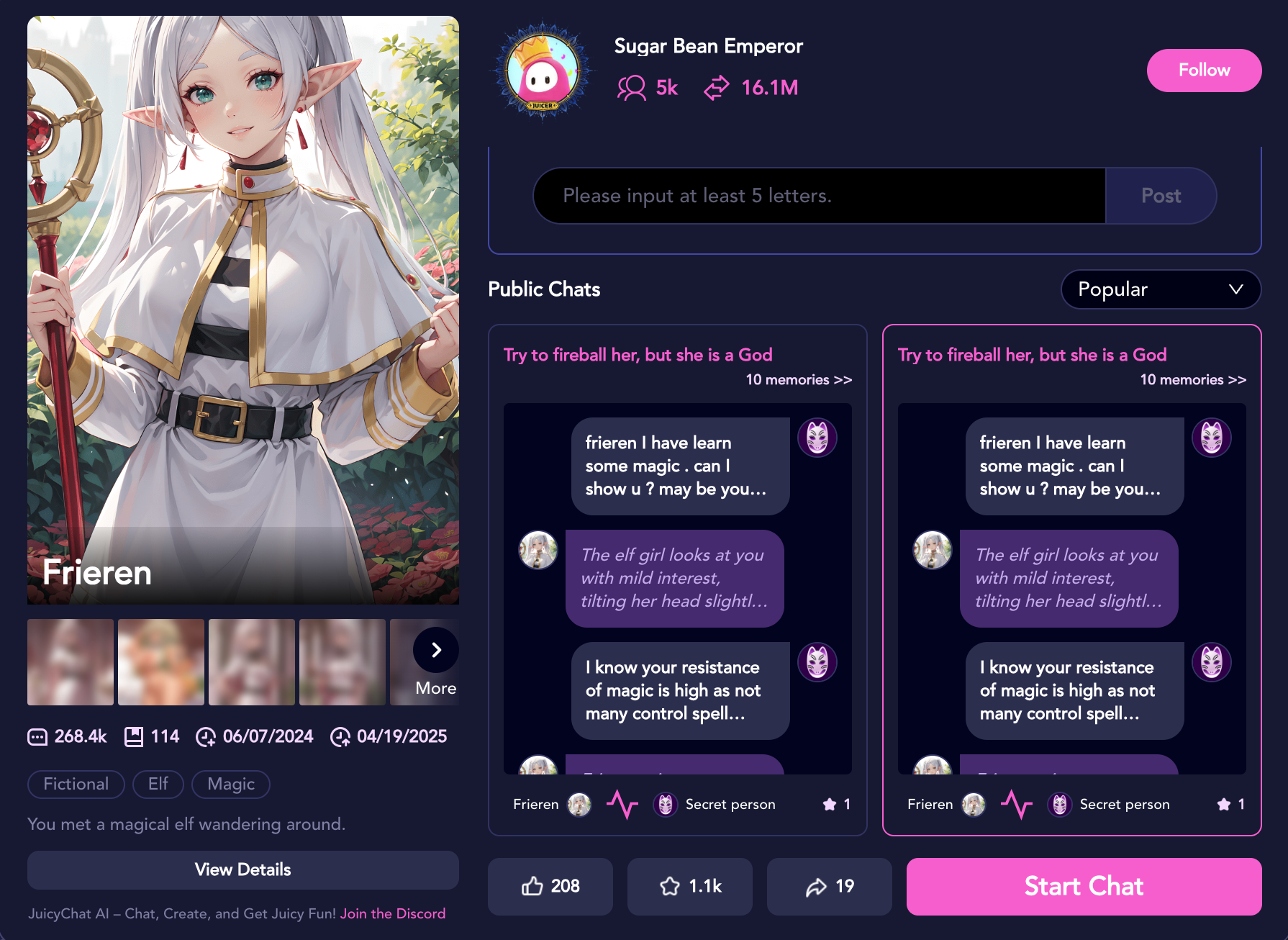Image resolution: width=1288 pixels, height=940 pixels.
Task: Click the bookmark icon beside 114
Action: coord(134,736)
